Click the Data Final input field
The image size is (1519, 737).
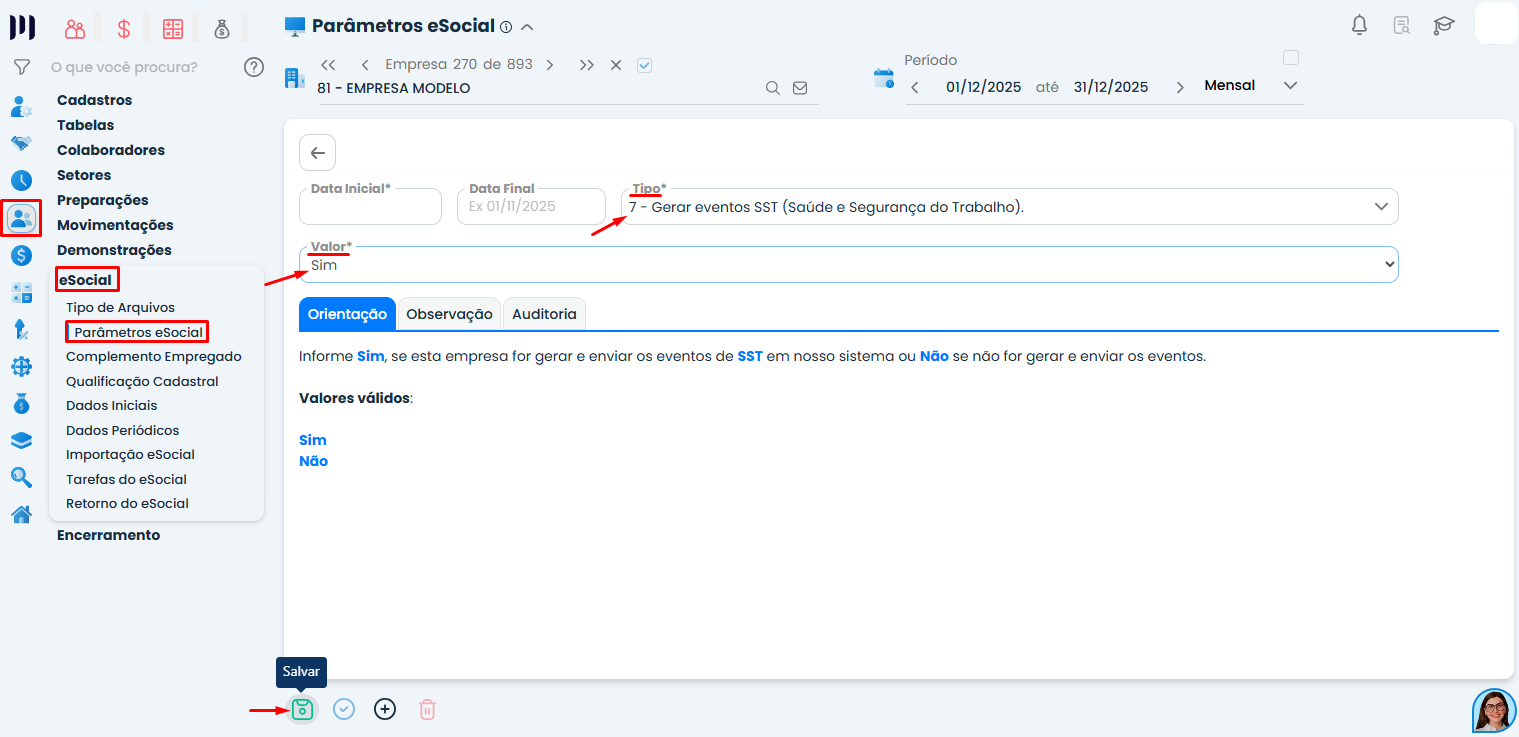531,207
